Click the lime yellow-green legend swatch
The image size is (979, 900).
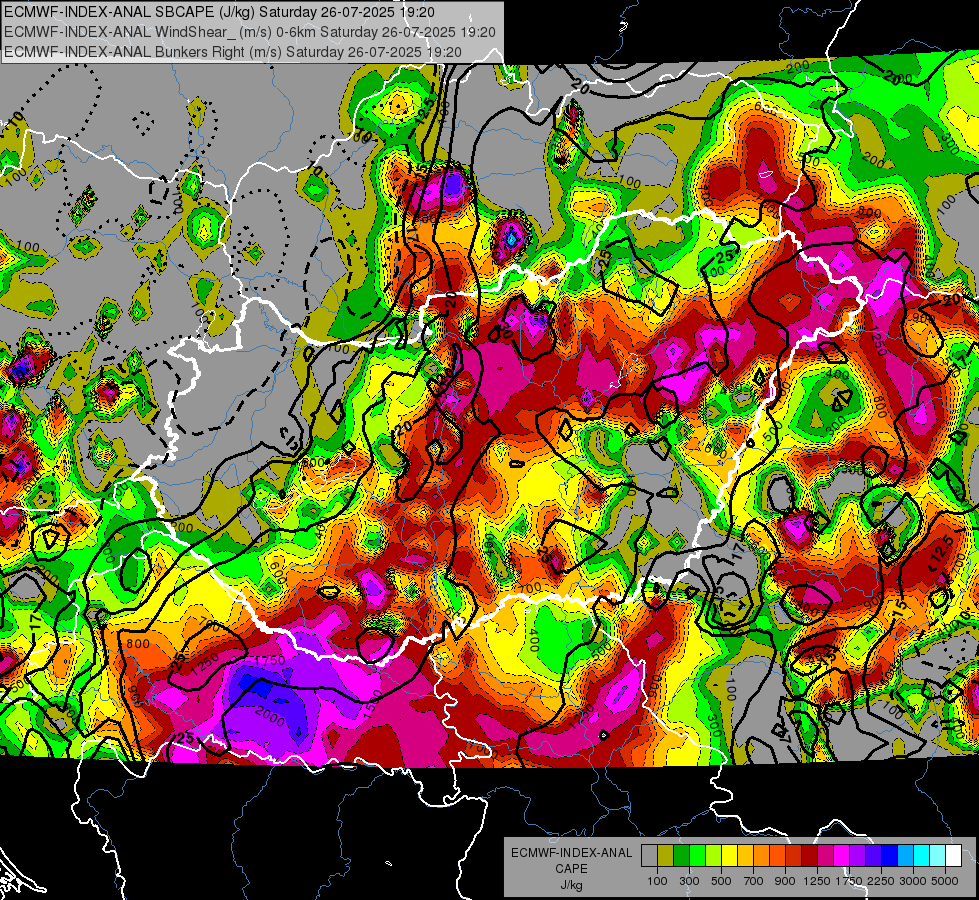coord(714,856)
